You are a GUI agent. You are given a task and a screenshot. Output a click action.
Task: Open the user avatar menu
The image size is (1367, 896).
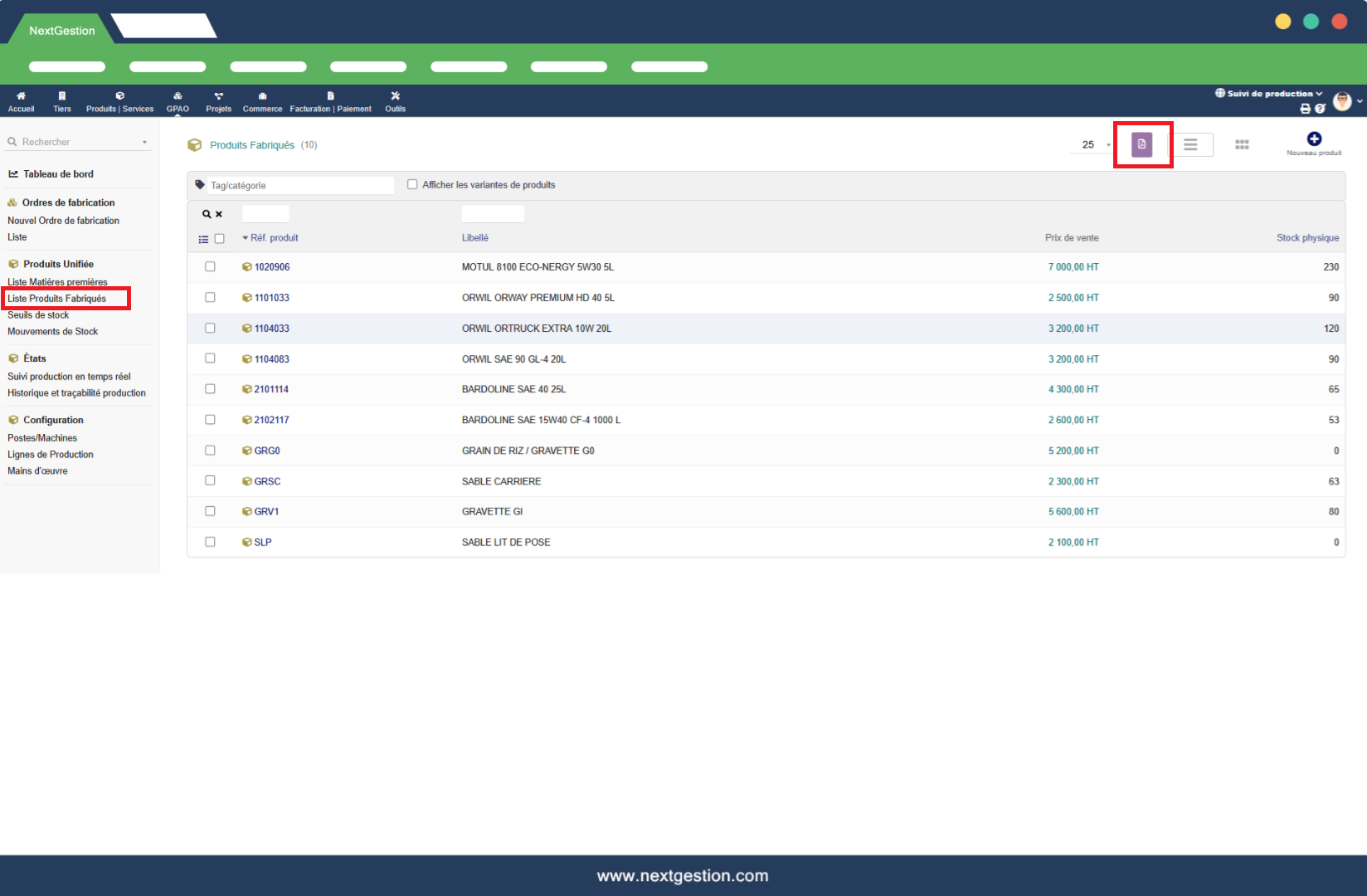(x=1343, y=101)
